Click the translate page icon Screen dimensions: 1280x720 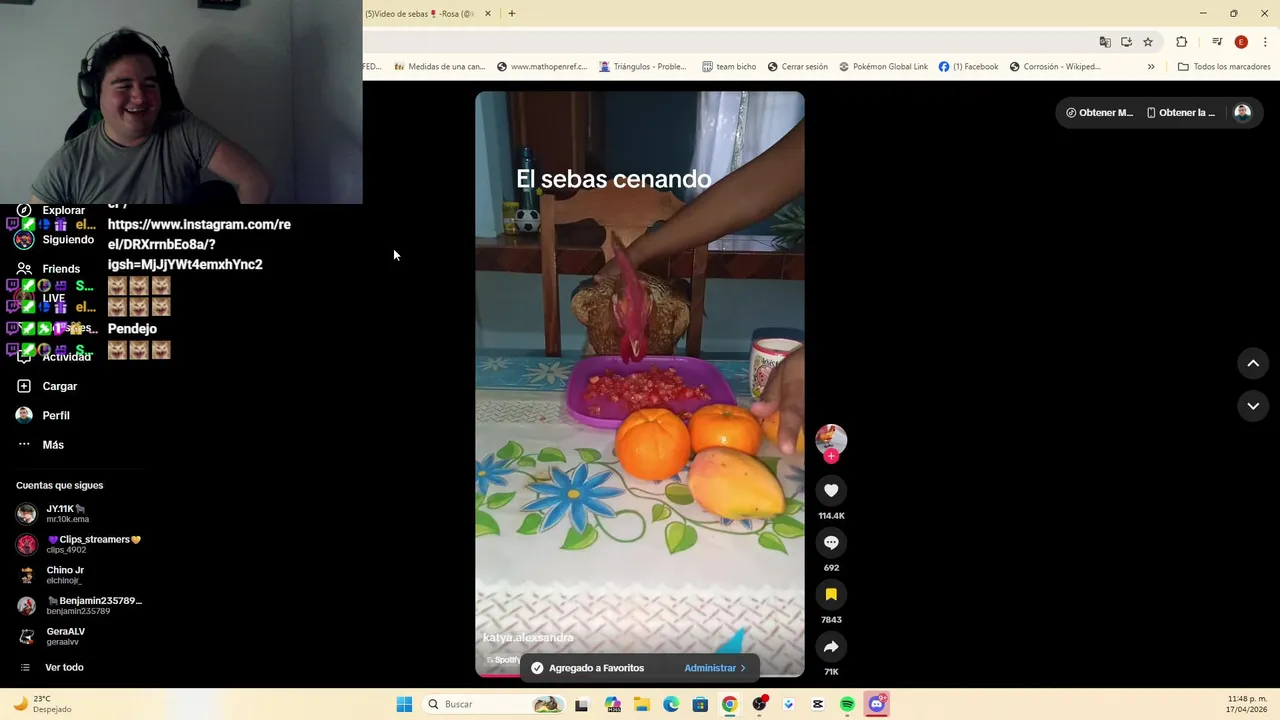click(1105, 42)
